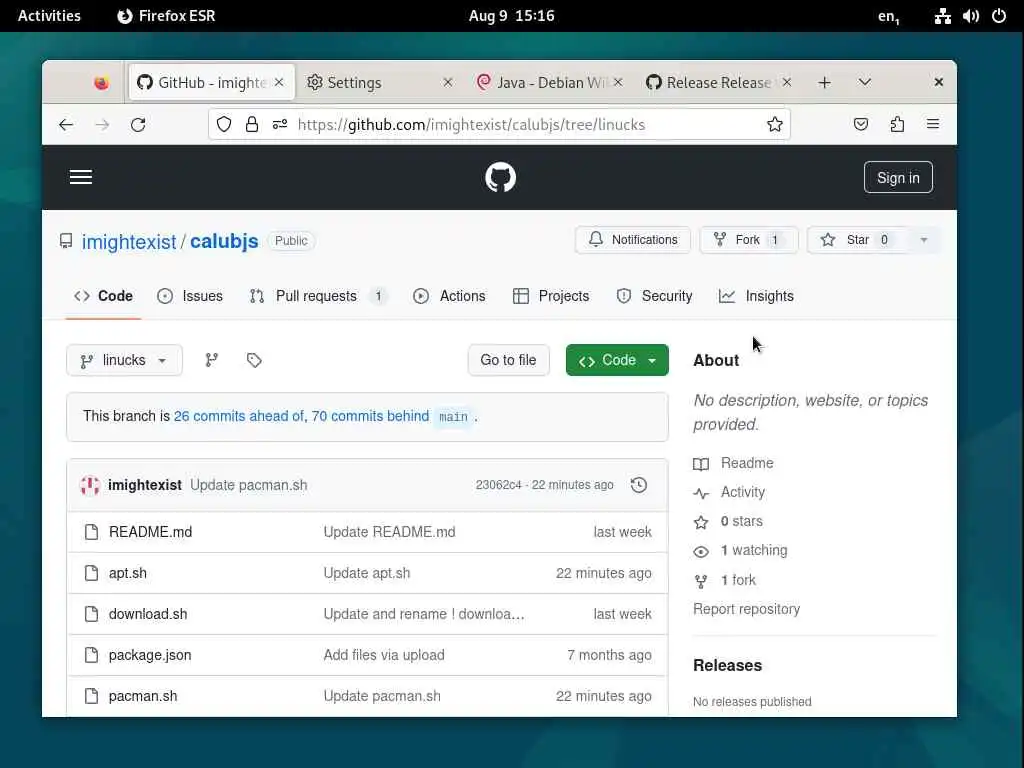Viewport: 1024px width, 768px height.
Task: Close the Java - Debian Wiki tab
Action: pos(618,82)
